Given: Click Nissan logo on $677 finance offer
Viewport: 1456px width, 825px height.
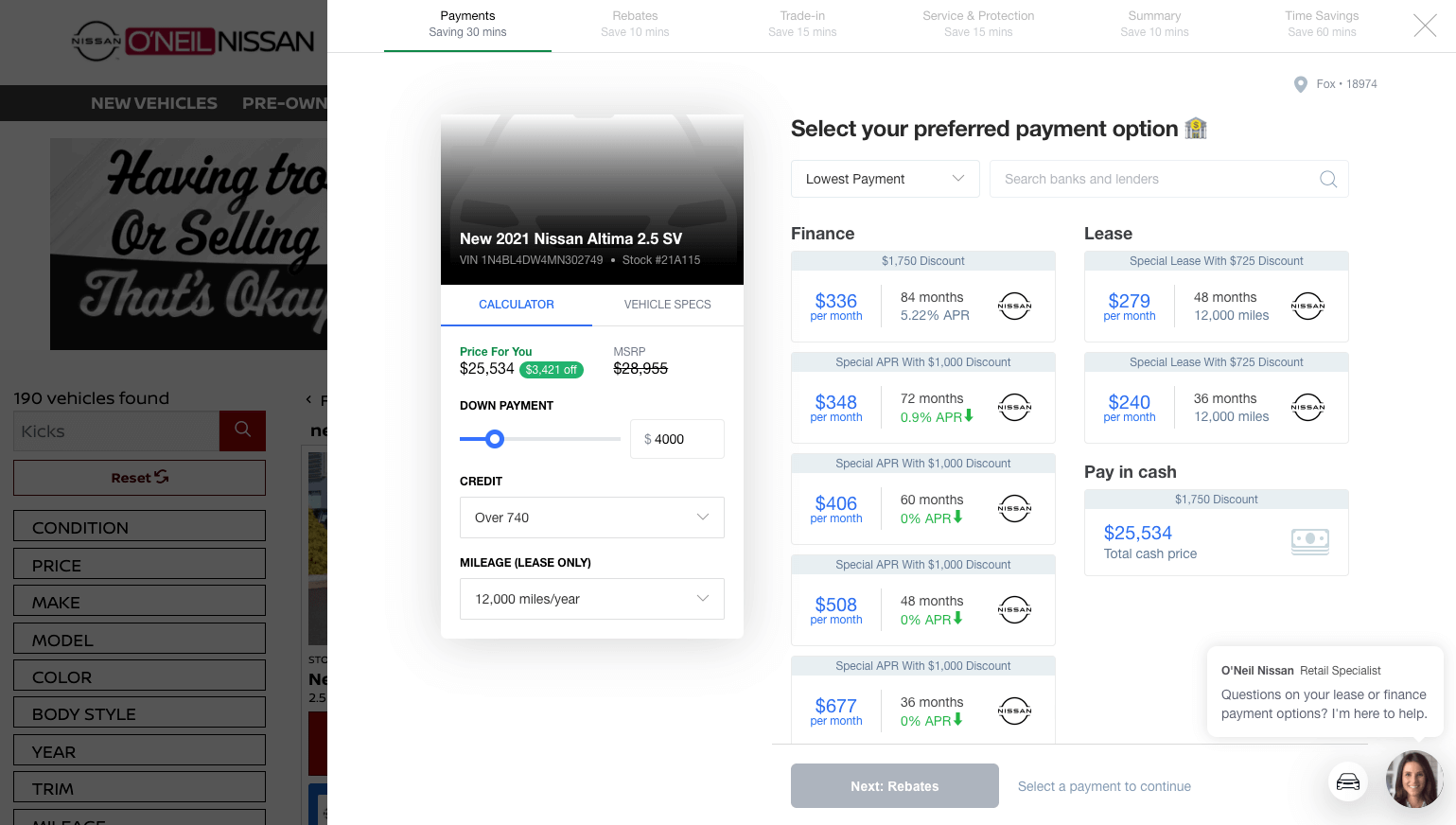Looking at the screenshot, I should point(1014,711).
